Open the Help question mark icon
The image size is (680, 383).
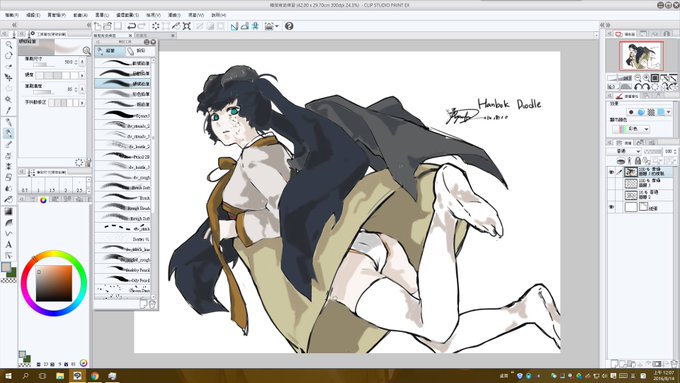click(x=289, y=26)
